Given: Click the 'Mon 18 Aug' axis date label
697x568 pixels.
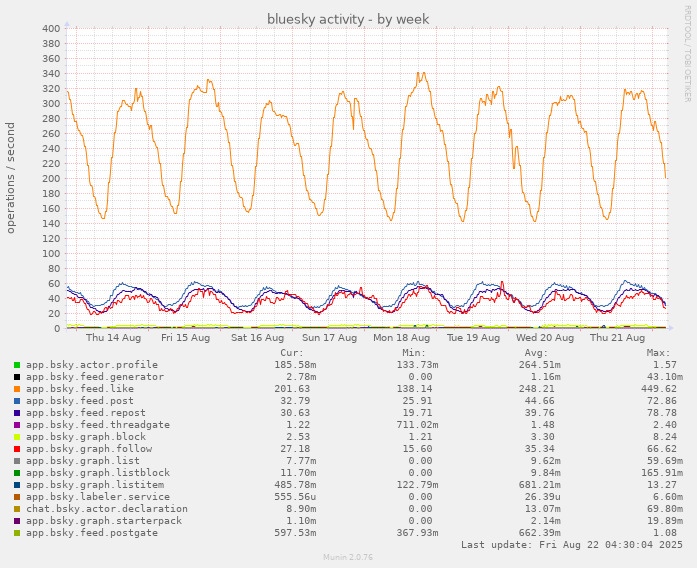Looking at the screenshot, I should pos(401,338).
